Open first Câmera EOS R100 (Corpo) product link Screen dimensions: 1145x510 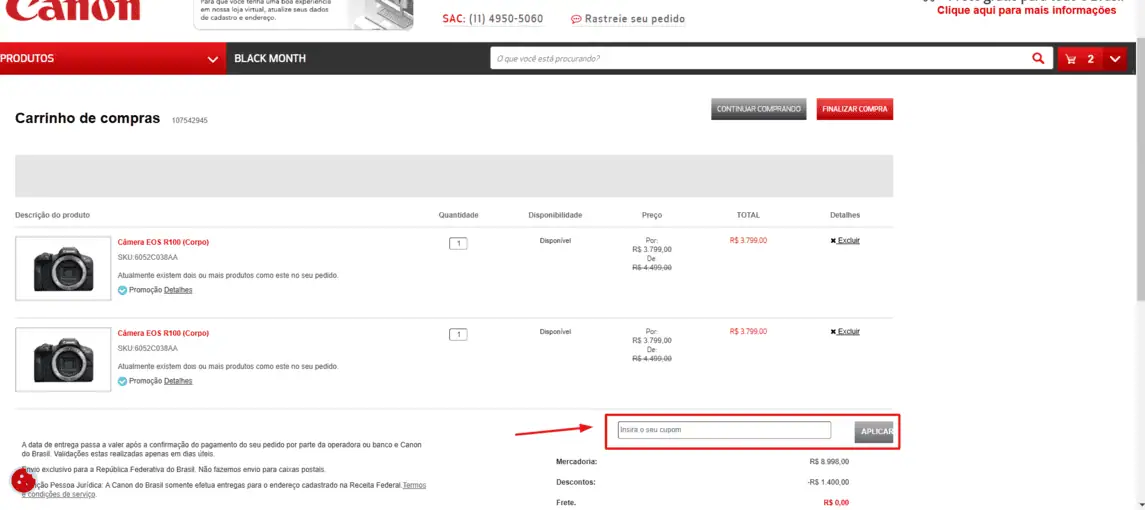[164, 242]
